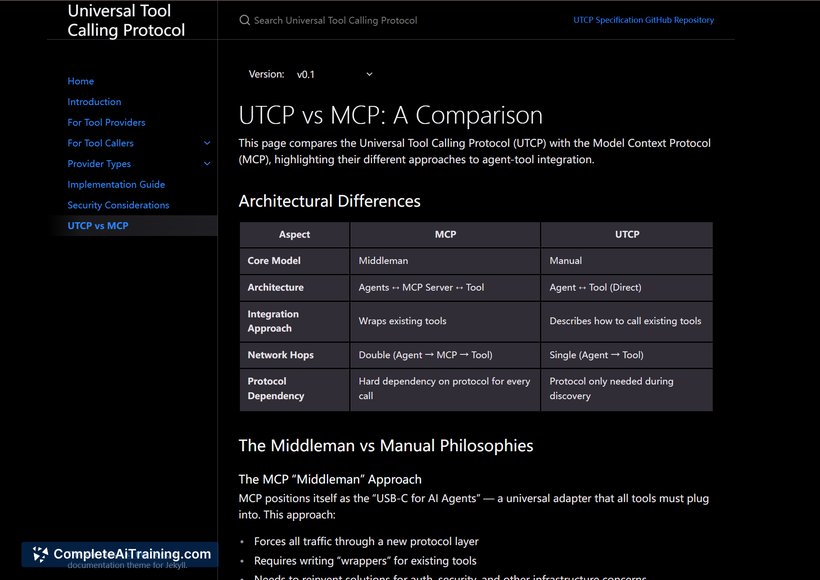Click the Middleman table cell
The height and width of the screenshot is (580, 820).
coord(445,260)
